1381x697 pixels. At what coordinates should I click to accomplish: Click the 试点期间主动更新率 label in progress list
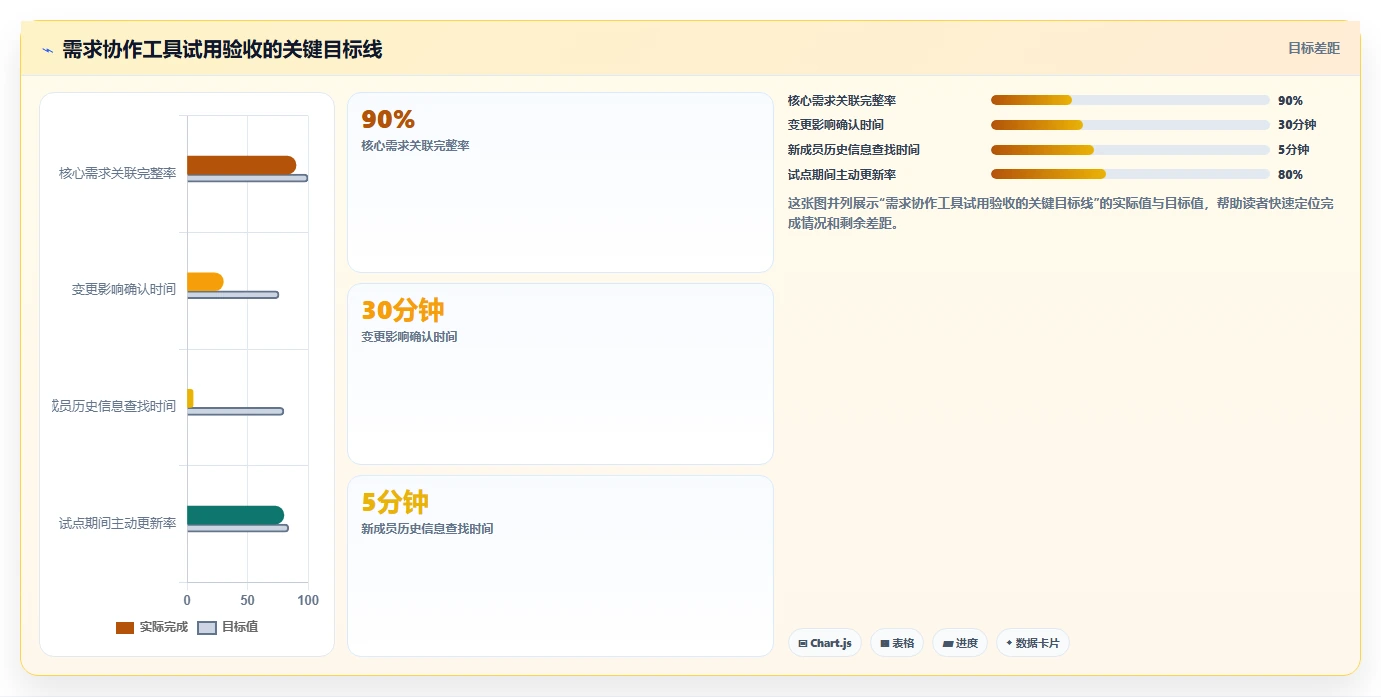[x=842, y=175]
